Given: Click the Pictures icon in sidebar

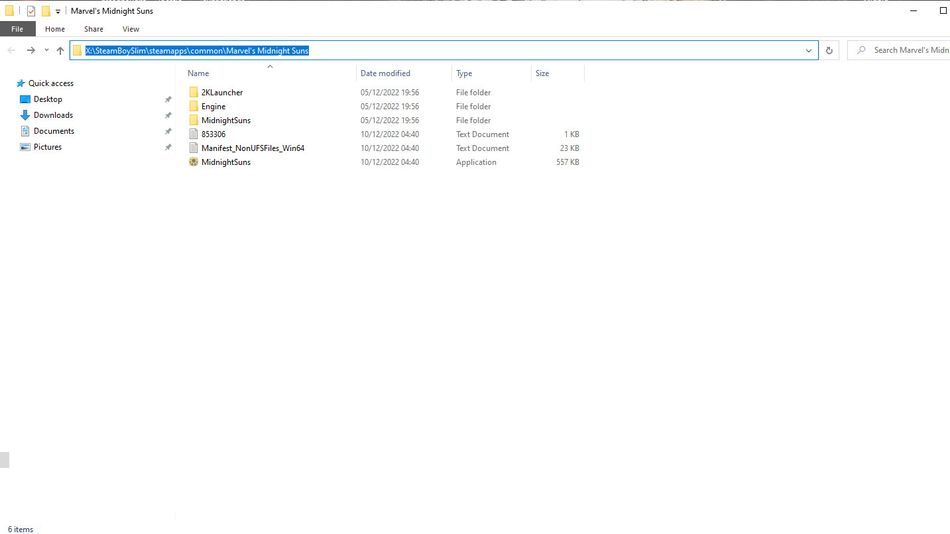Looking at the screenshot, I should pyautogui.click(x=25, y=147).
